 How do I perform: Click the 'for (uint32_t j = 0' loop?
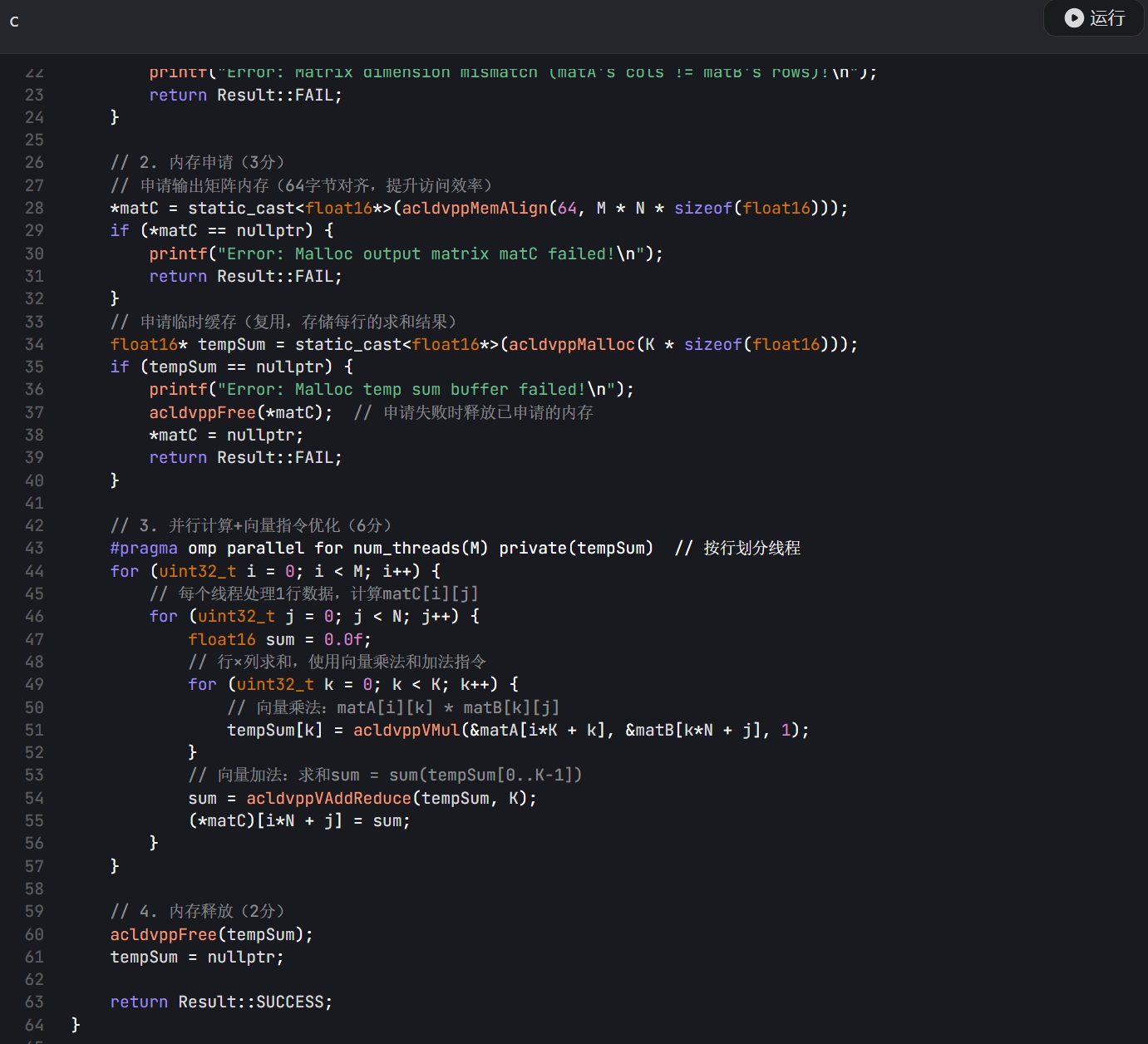[314, 616]
